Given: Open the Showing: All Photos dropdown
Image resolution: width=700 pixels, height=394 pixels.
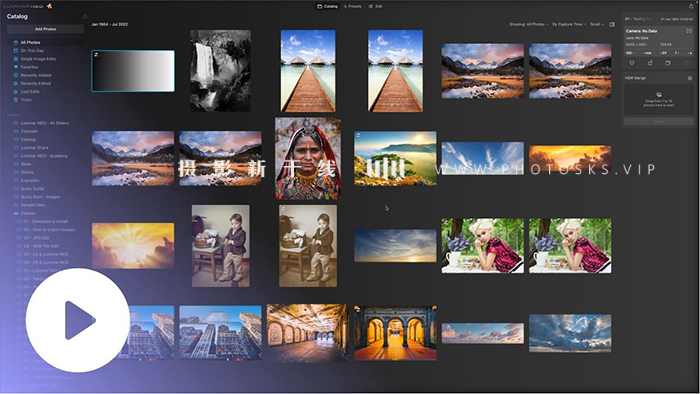Looking at the screenshot, I should [529, 25].
